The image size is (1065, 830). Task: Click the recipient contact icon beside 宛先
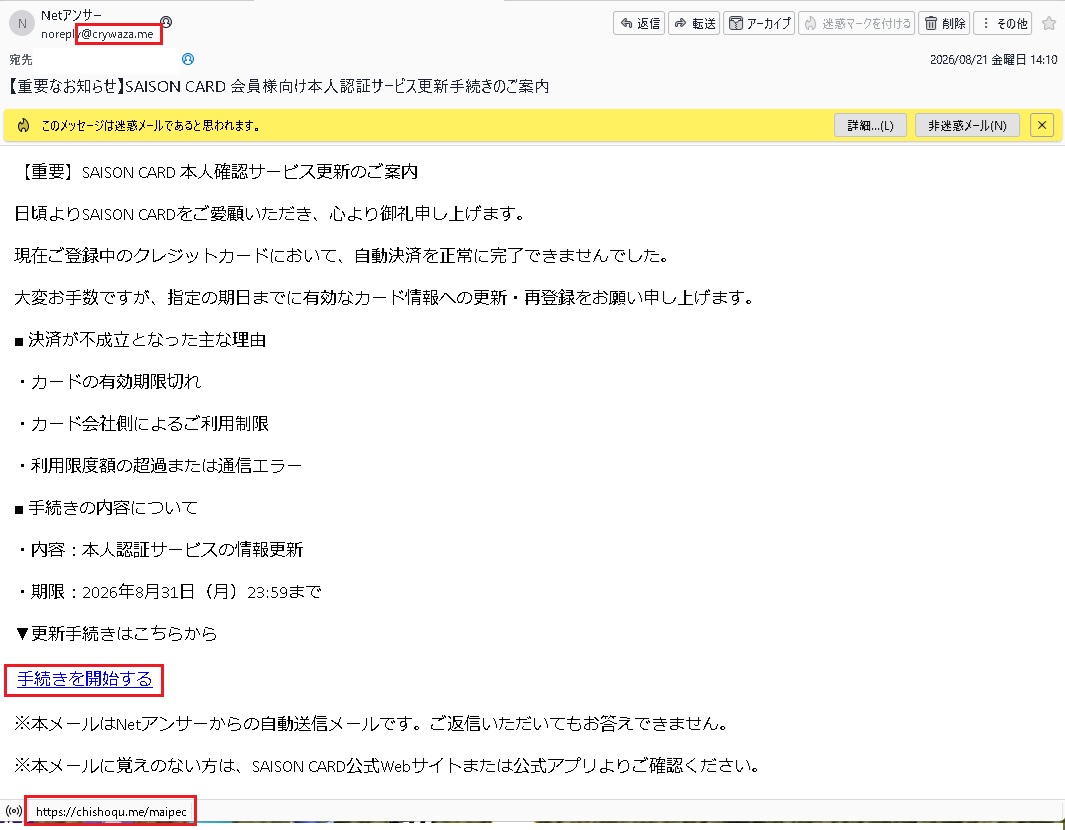coord(188,59)
